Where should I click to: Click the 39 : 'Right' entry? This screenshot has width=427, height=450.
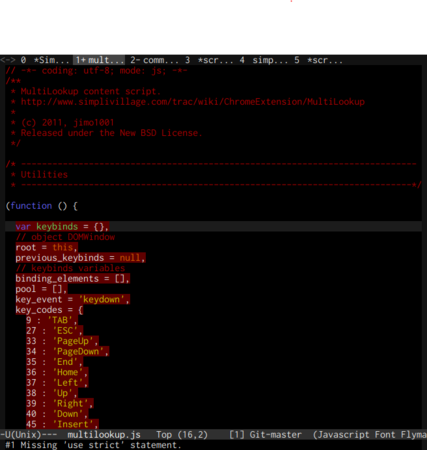click(60, 403)
